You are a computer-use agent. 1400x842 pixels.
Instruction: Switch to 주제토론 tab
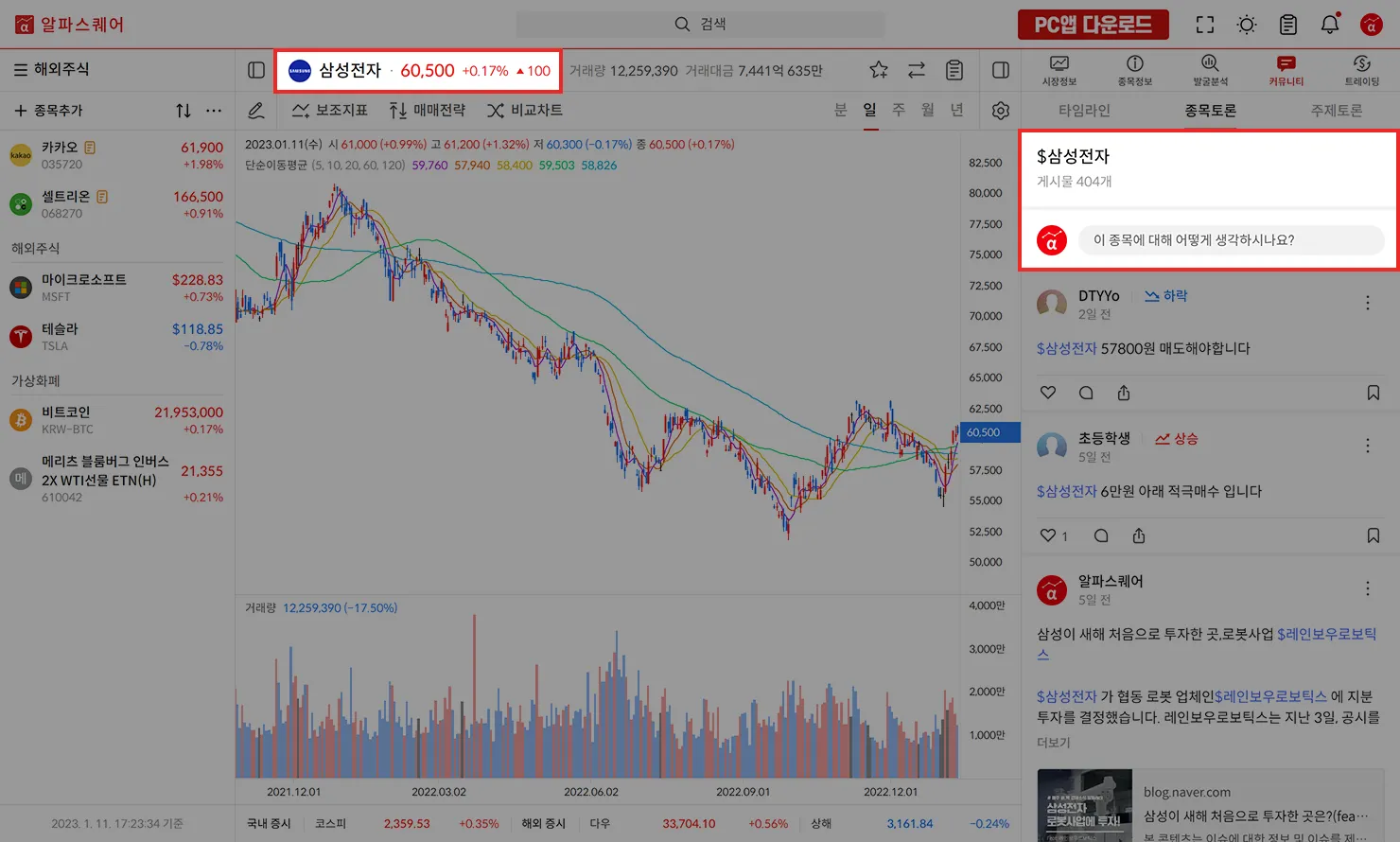(x=1337, y=111)
